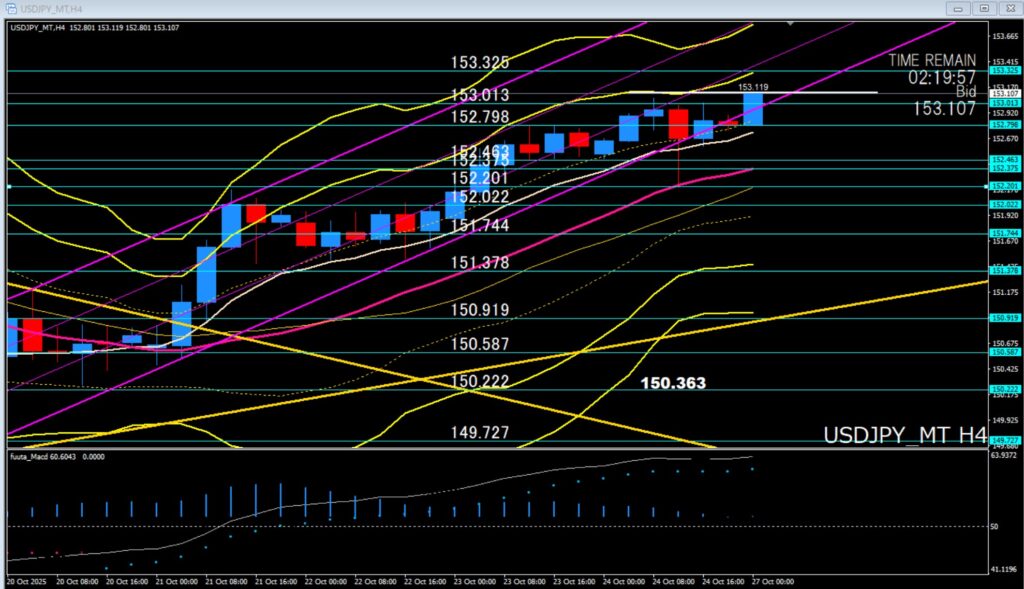Restore the USDJPY chart window
This screenshot has width=1024, height=589.
(x=984, y=8)
